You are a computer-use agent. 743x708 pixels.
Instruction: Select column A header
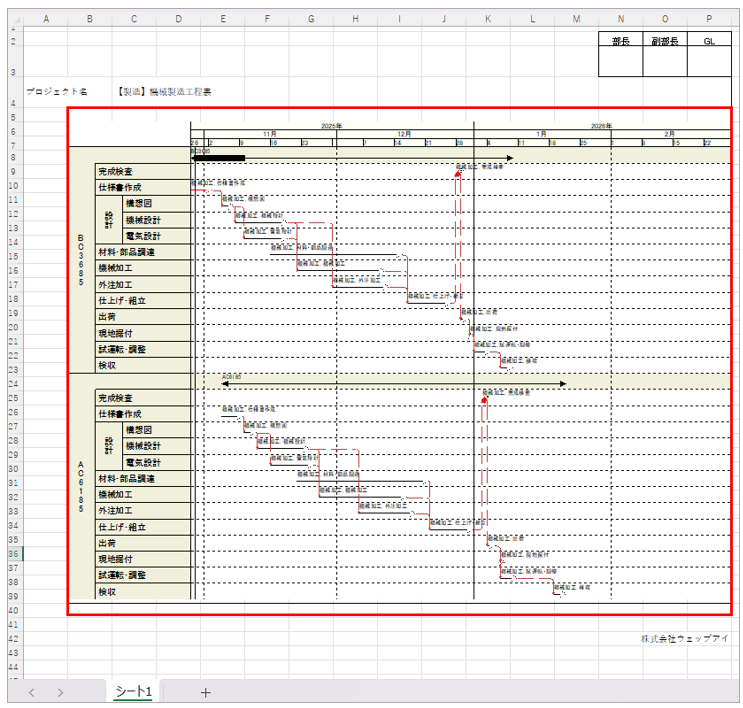click(46, 19)
